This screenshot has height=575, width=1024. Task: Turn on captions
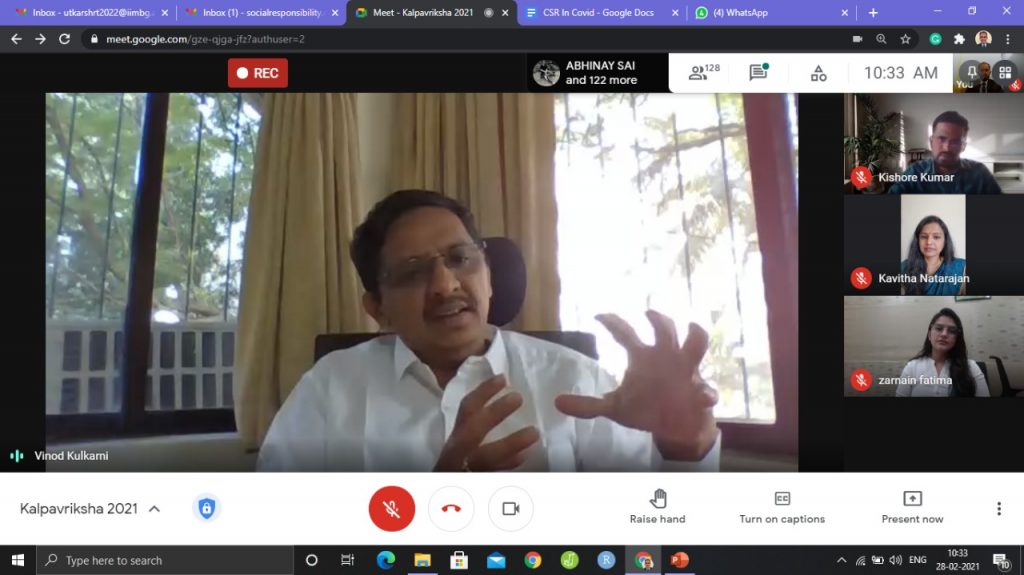point(782,506)
